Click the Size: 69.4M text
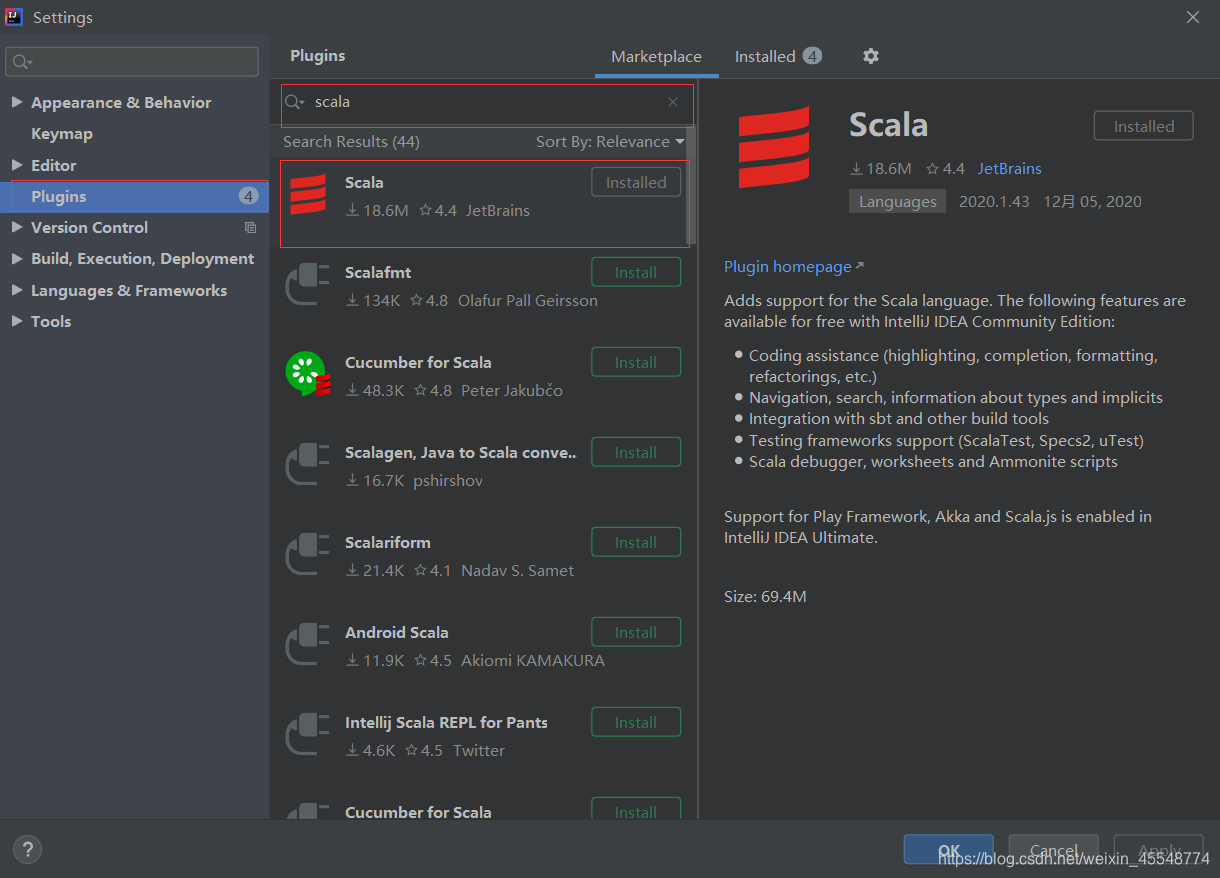The height and width of the screenshot is (878, 1220). (x=765, y=597)
